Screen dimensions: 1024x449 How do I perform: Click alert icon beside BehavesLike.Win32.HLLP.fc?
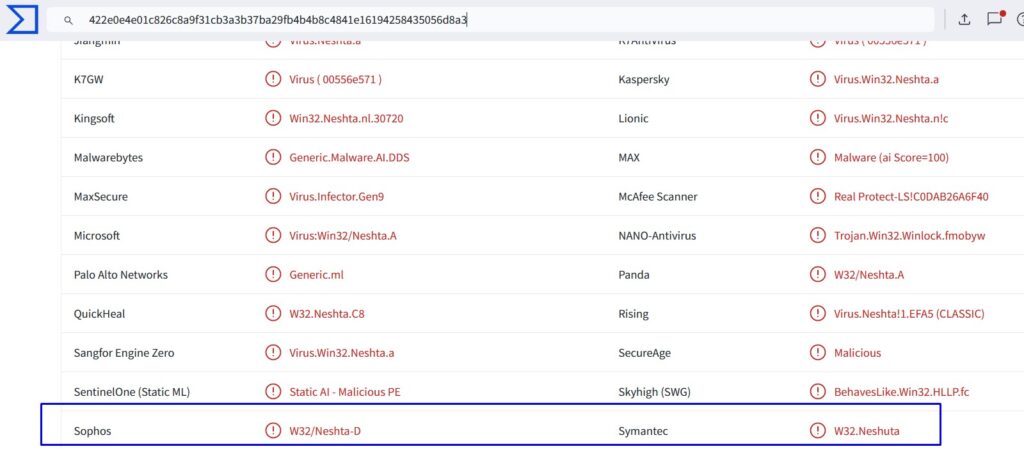pyautogui.click(x=817, y=392)
